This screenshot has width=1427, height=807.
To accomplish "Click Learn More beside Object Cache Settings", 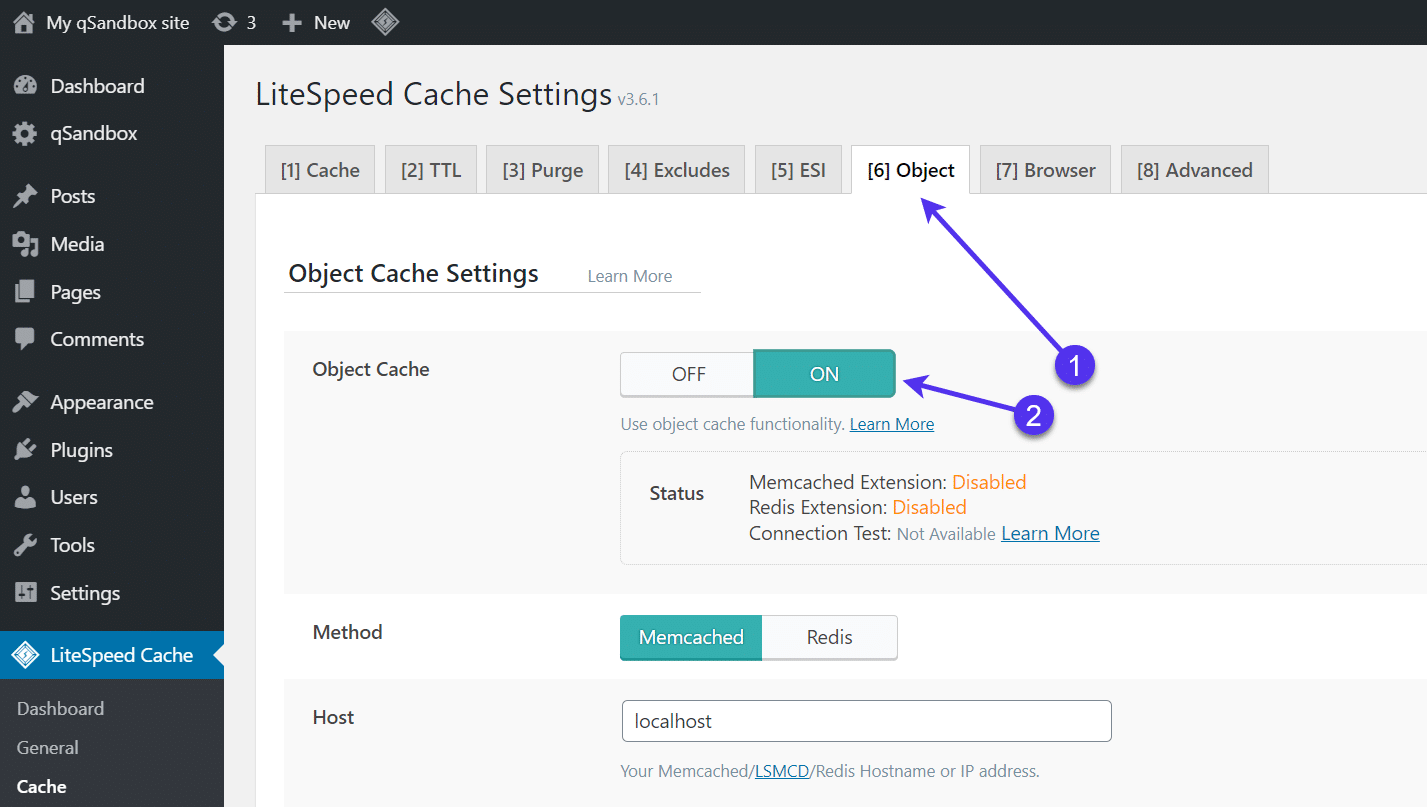I will (x=629, y=275).
